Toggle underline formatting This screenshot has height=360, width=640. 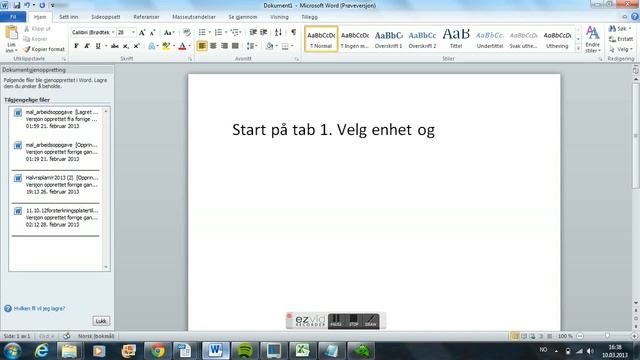tap(98, 46)
